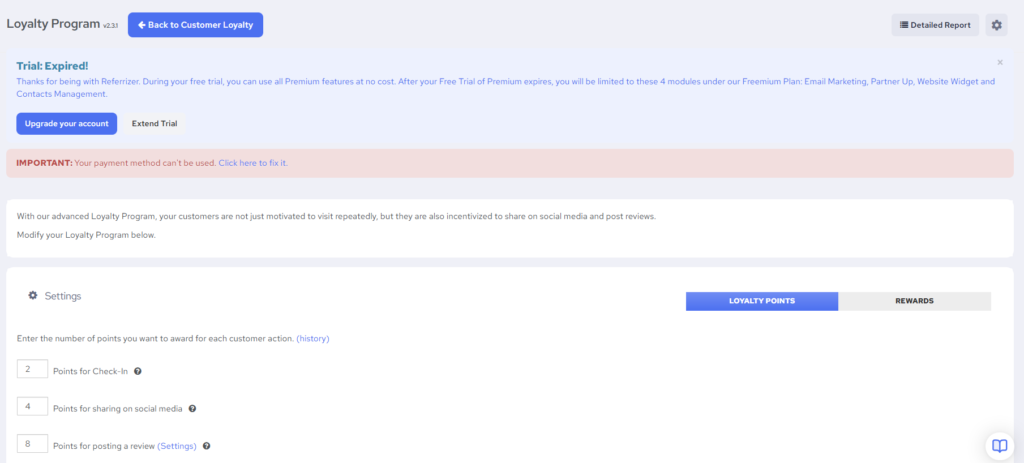Click the social media sharing points field
This screenshot has width=1024, height=463.
pyautogui.click(x=32, y=407)
